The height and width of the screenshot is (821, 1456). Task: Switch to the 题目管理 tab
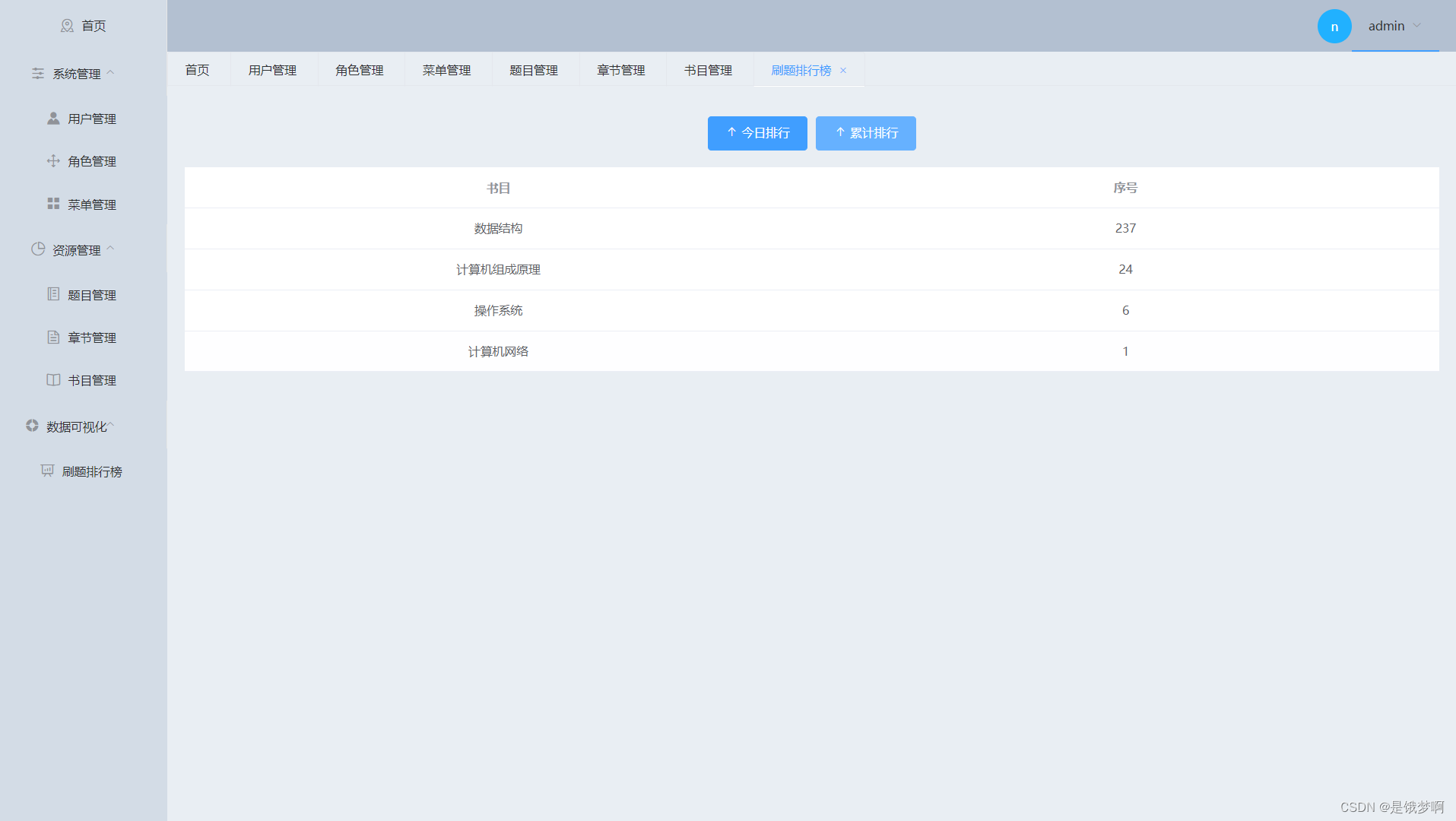[534, 70]
